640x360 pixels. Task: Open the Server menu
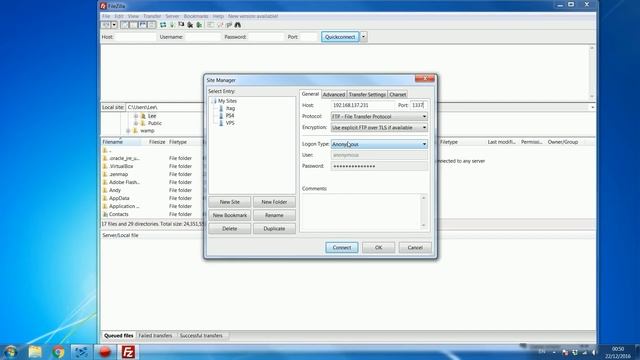[x=172, y=16]
